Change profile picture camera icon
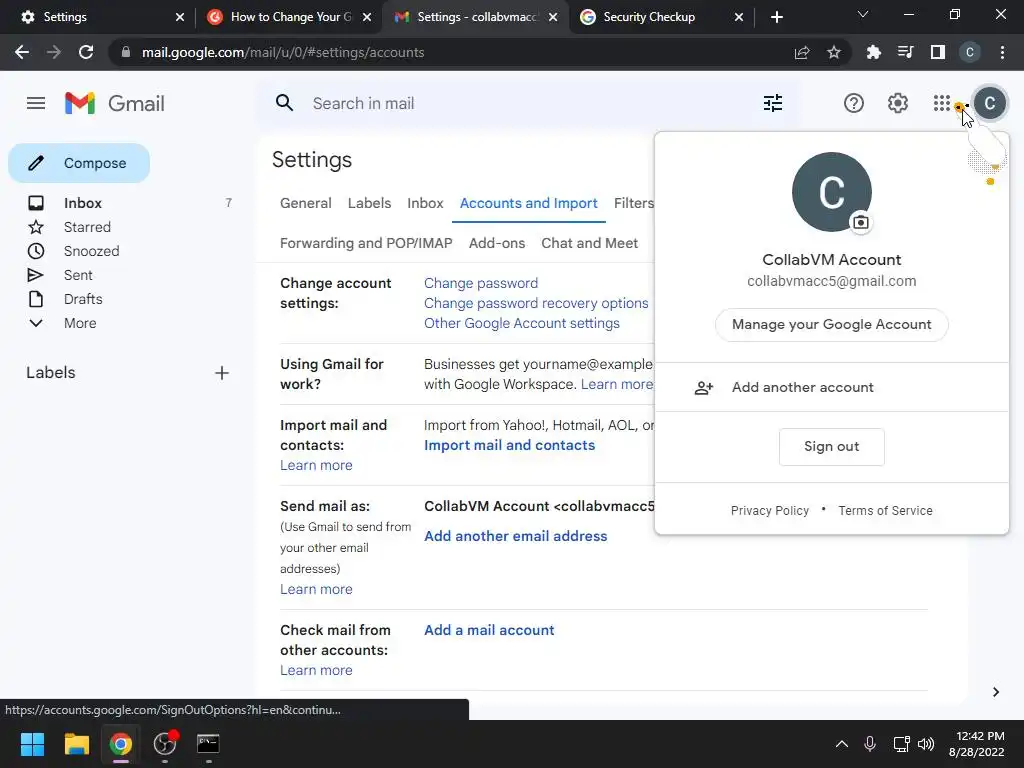The height and width of the screenshot is (768, 1024). tap(861, 222)
